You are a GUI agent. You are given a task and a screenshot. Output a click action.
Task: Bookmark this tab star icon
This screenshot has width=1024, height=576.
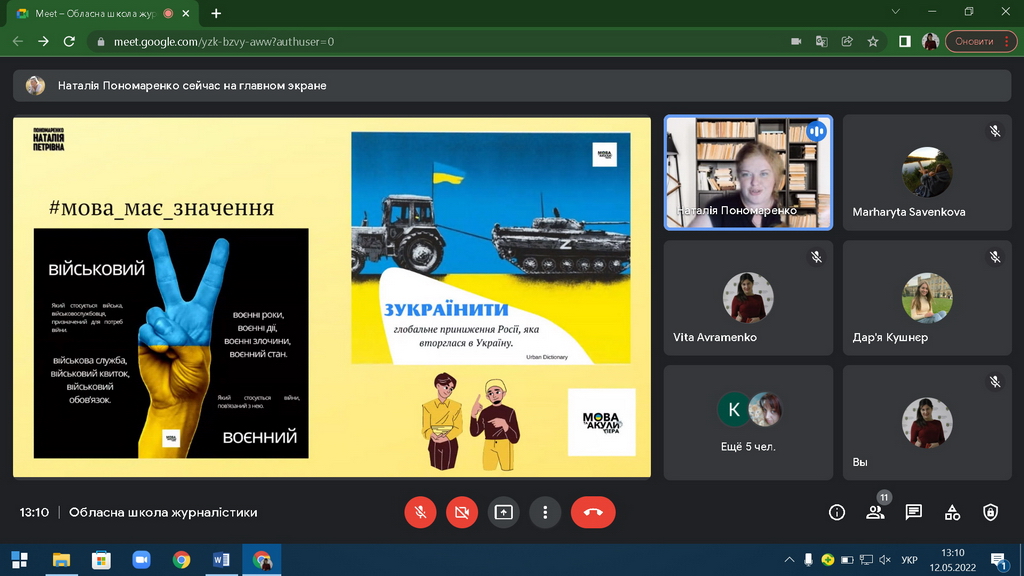873,41
